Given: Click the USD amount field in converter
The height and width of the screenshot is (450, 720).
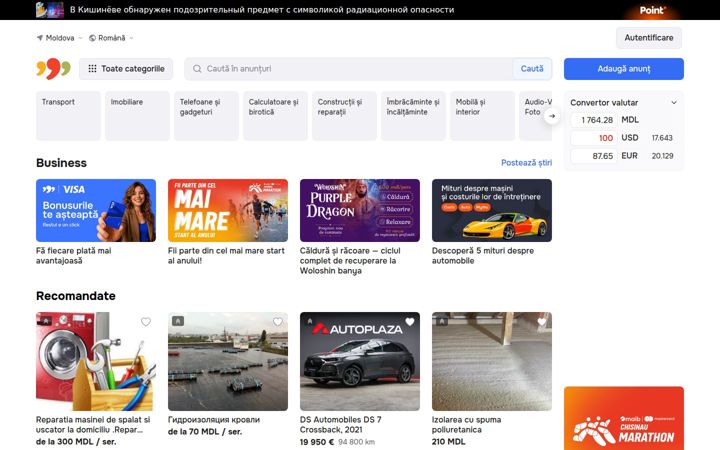Looking at the screenshot, I should coord(594,138).
